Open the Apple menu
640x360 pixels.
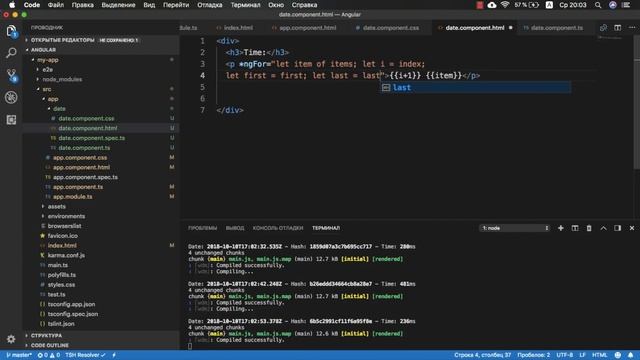(12, 5)
